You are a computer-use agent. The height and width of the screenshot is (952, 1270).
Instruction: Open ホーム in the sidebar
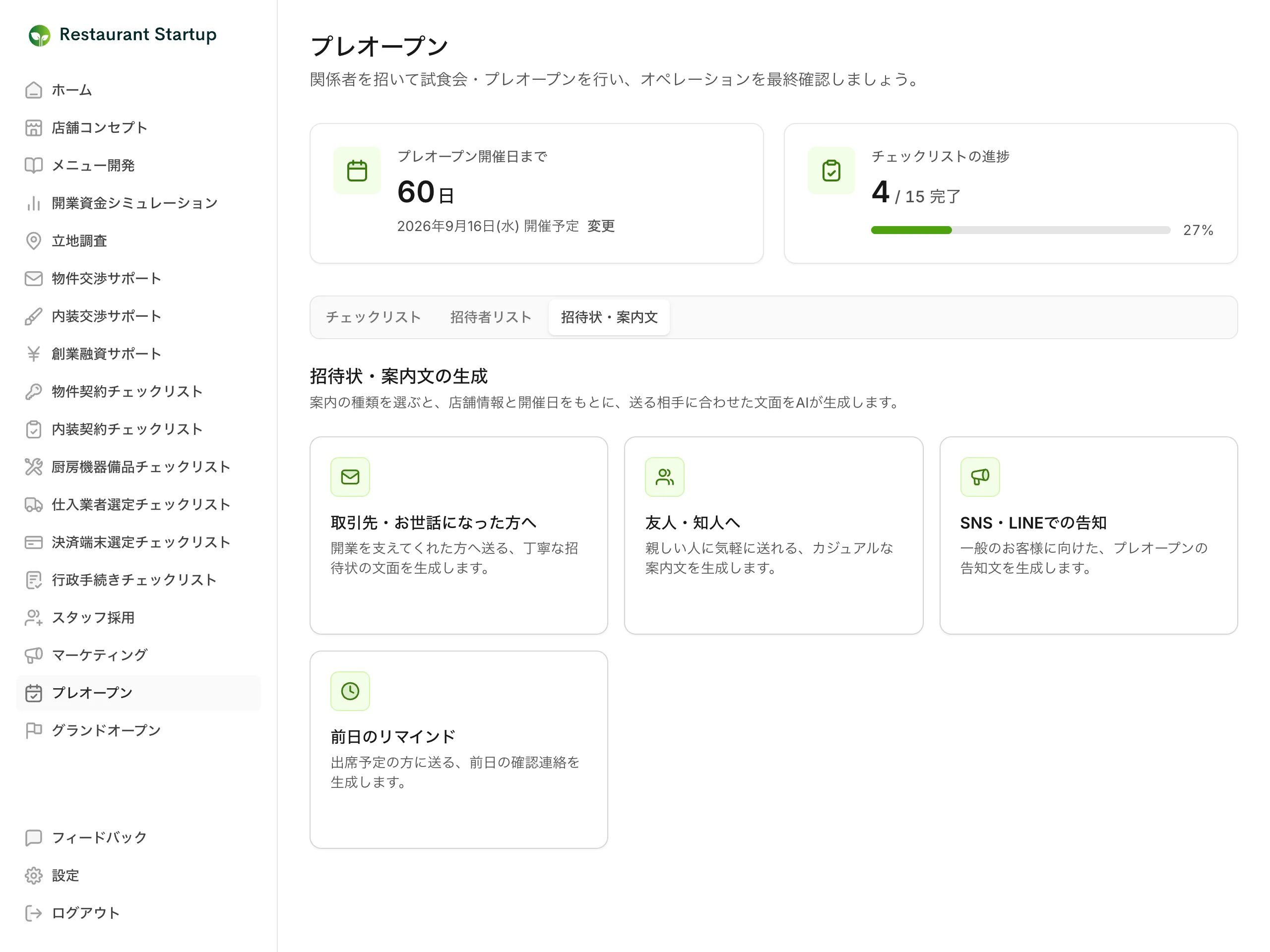[x=138, y=90]
